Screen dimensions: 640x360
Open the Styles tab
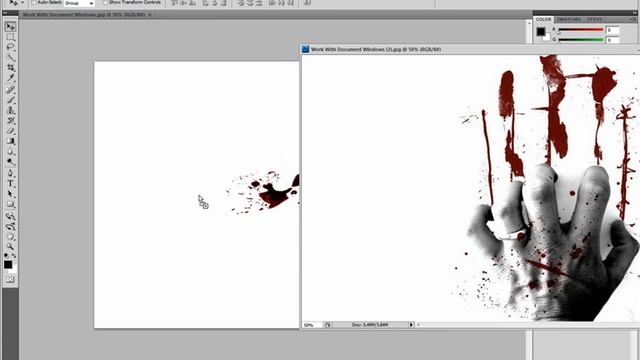pos(594,19)
